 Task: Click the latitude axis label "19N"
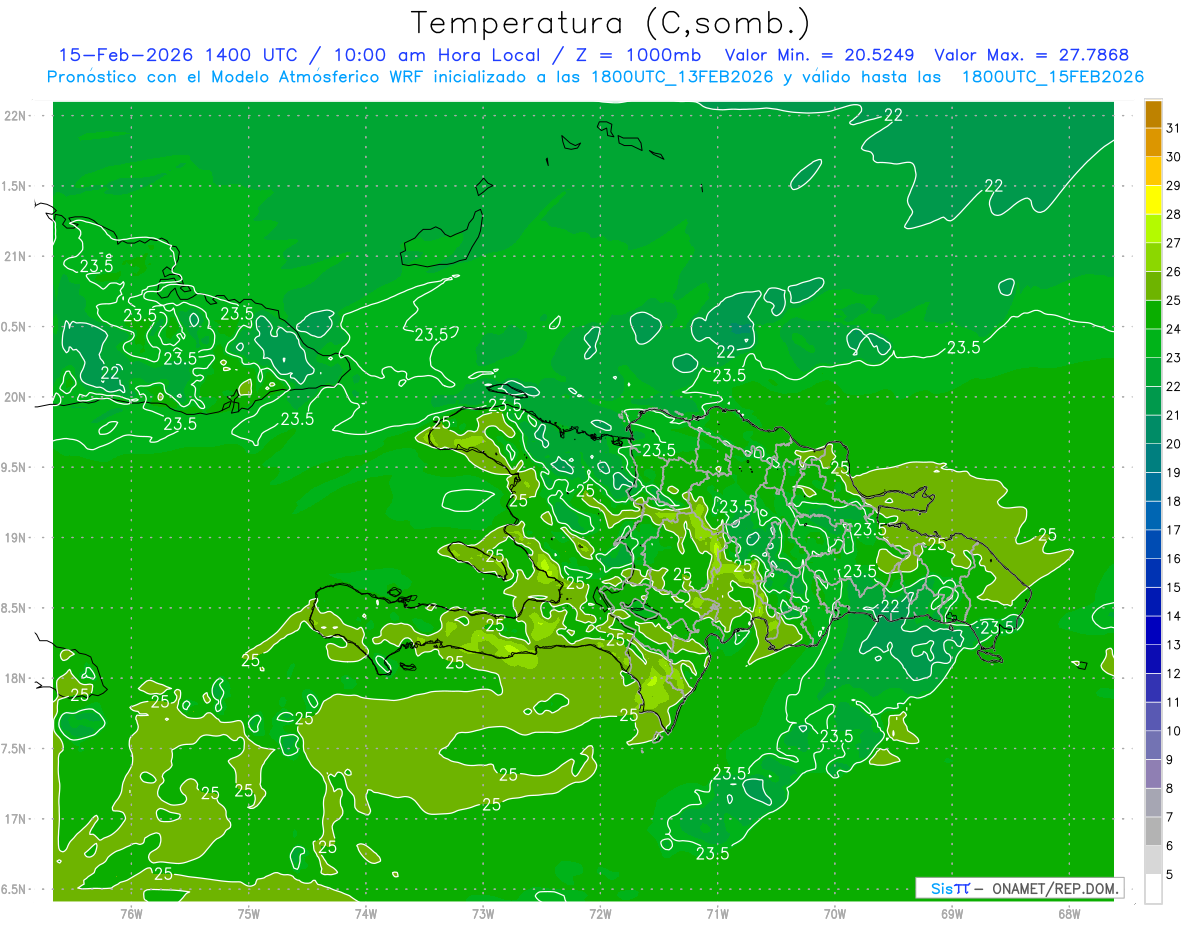click(16, 538)
